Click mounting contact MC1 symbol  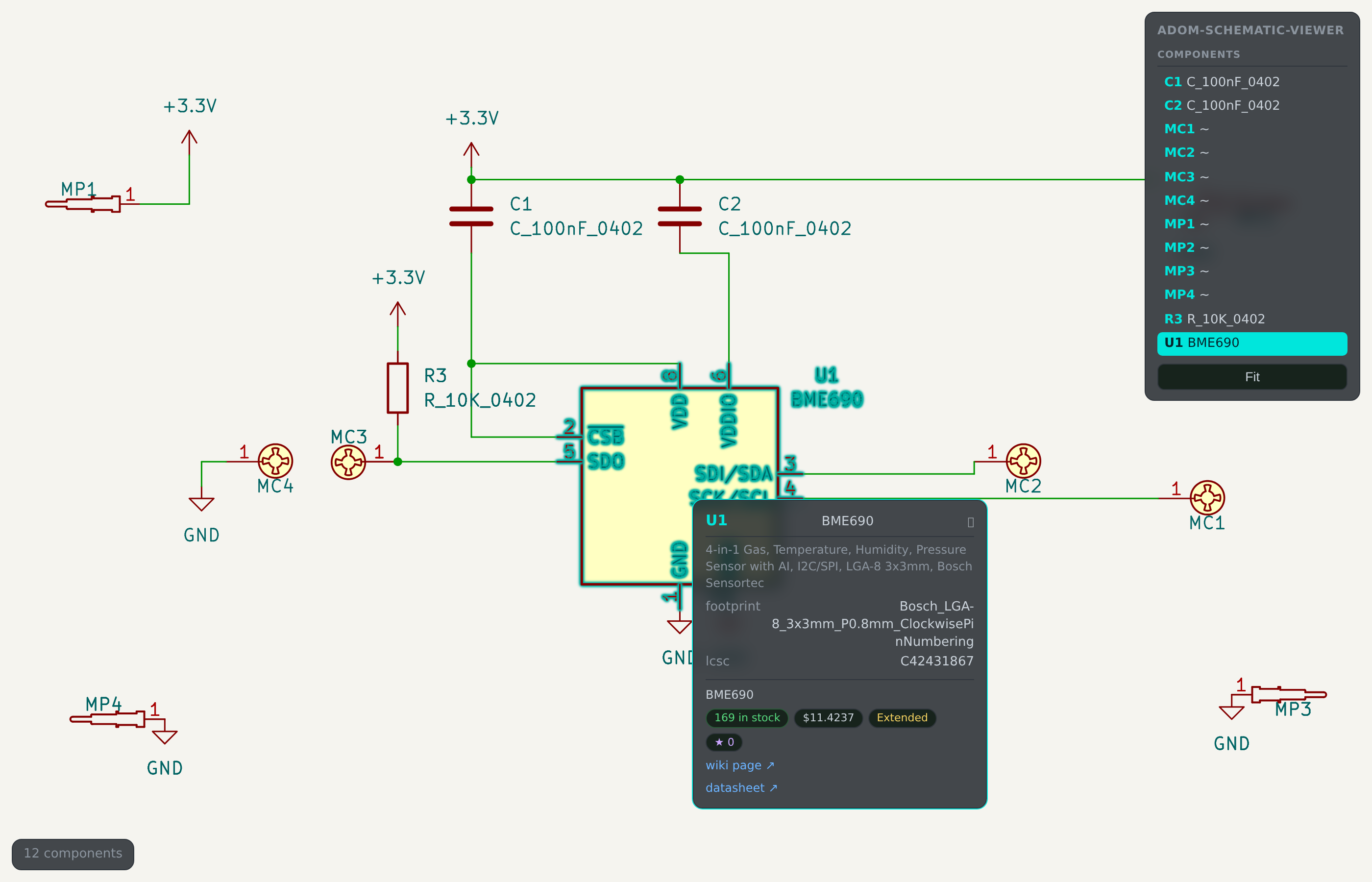pyautogui.click(x=1207, y=498)
